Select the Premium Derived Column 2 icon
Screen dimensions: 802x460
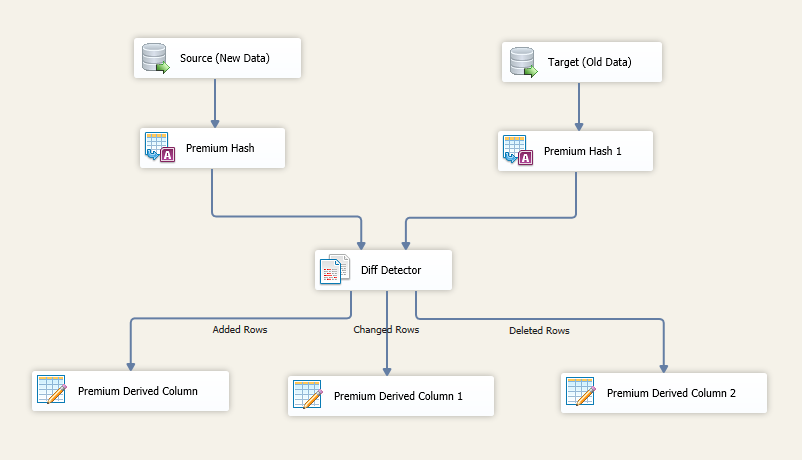(581, 393)
